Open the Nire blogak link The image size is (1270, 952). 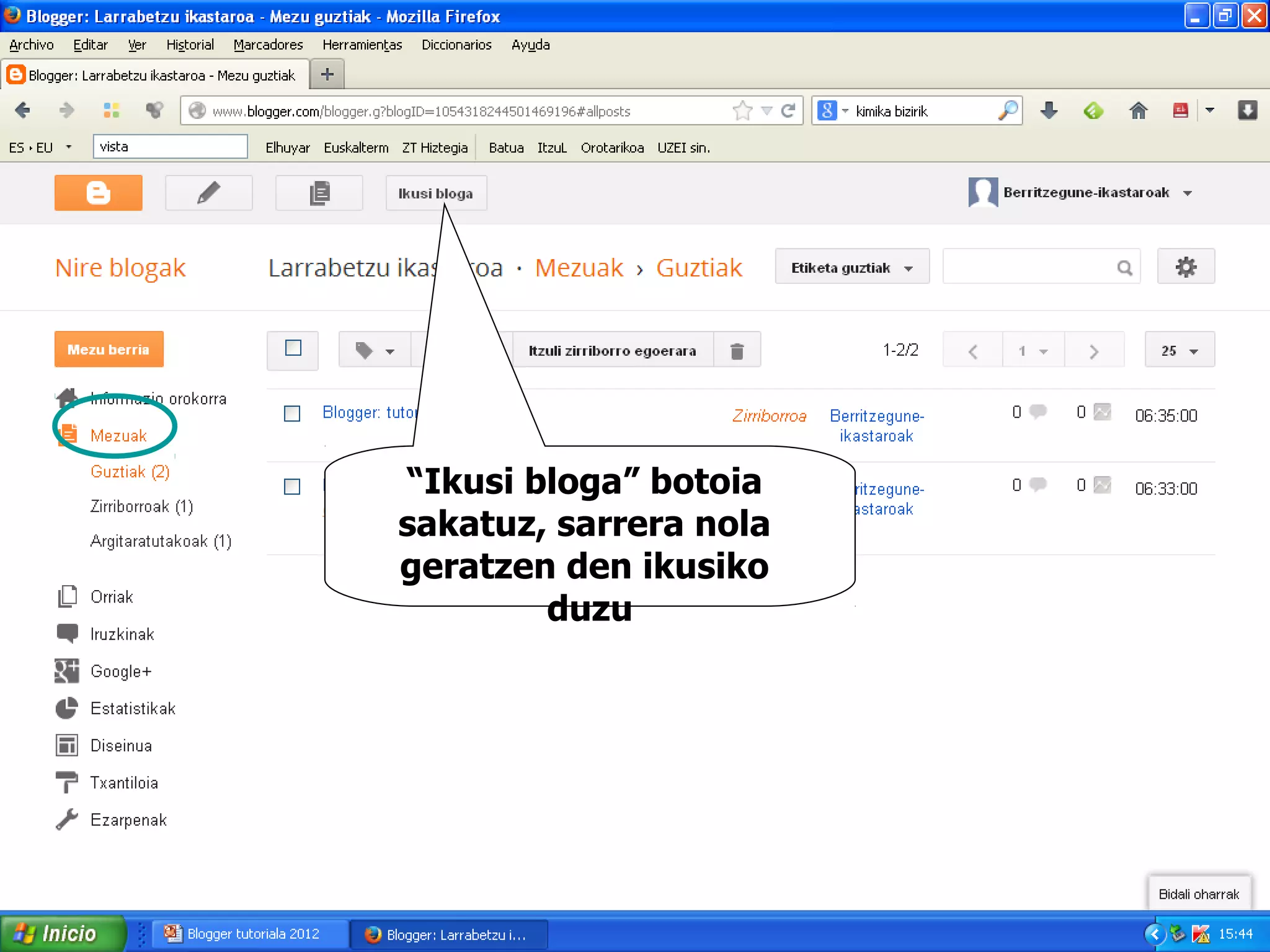point(120,268)
